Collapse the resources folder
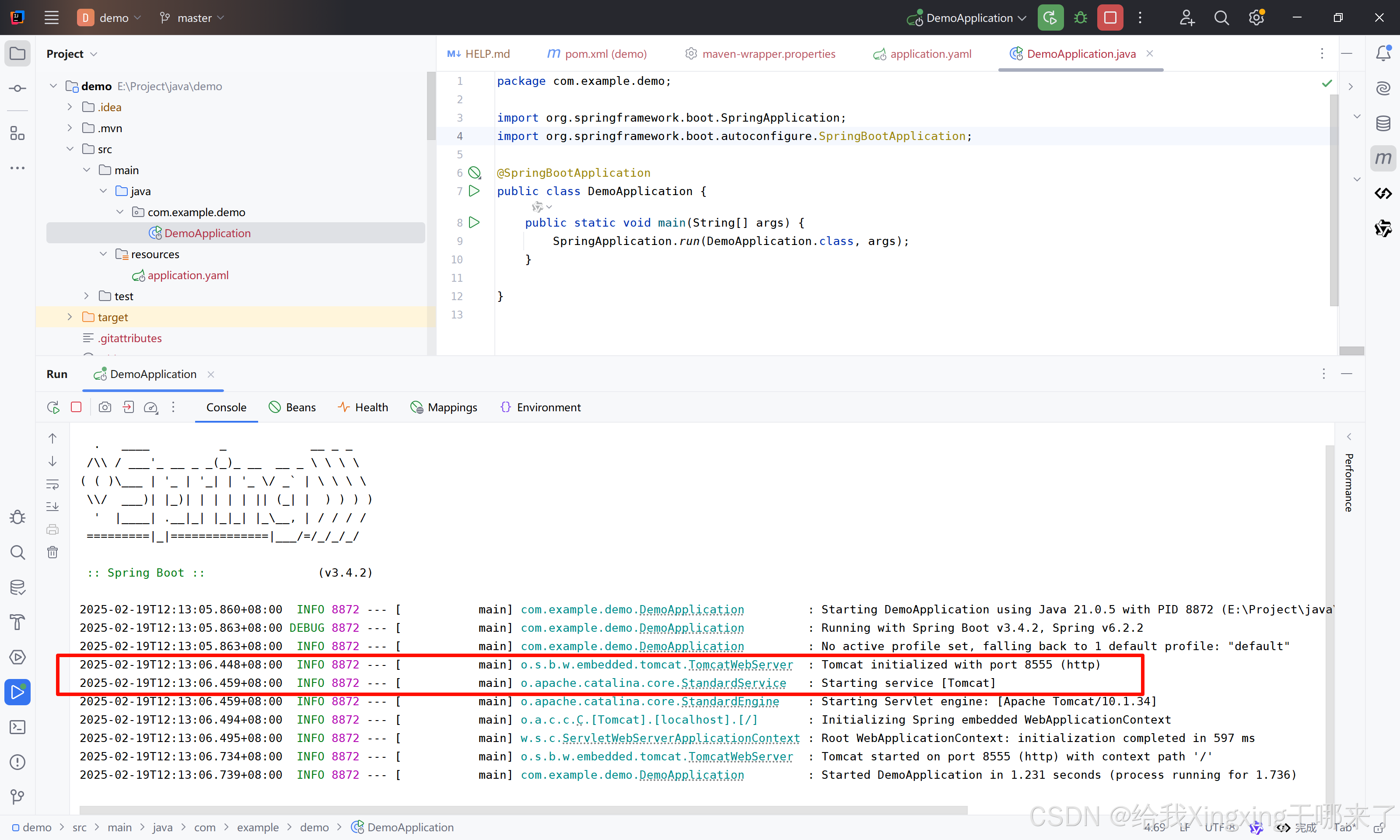This screenshot has width=1400, height=840. click(103, 254)
